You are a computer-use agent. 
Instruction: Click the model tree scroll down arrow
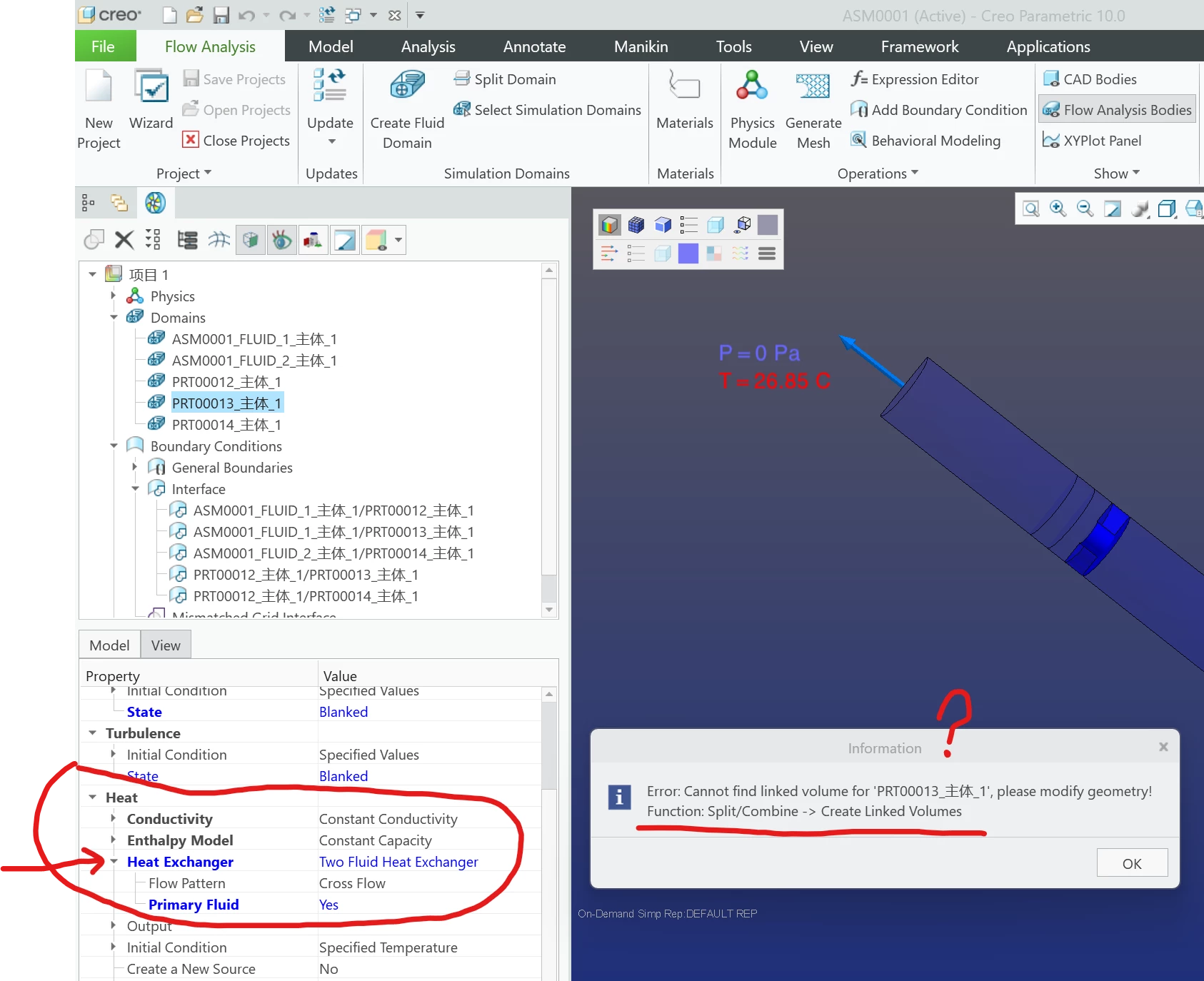coord(549,610)
